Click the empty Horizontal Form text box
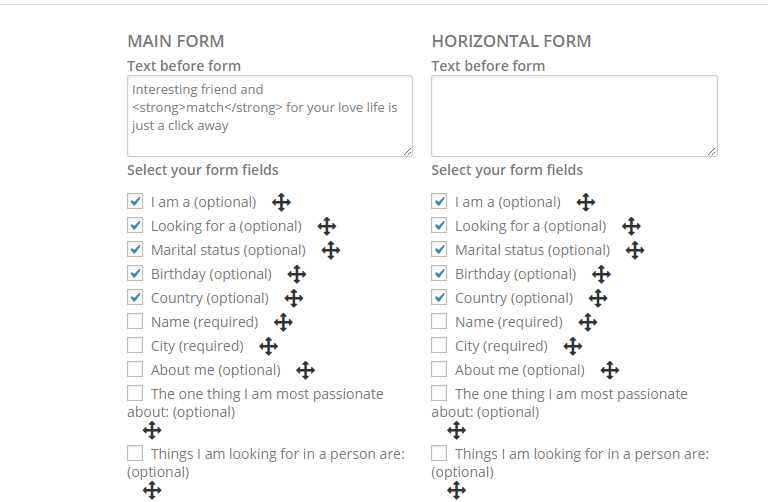Screen dimensions: 768x502 point(574,115)
